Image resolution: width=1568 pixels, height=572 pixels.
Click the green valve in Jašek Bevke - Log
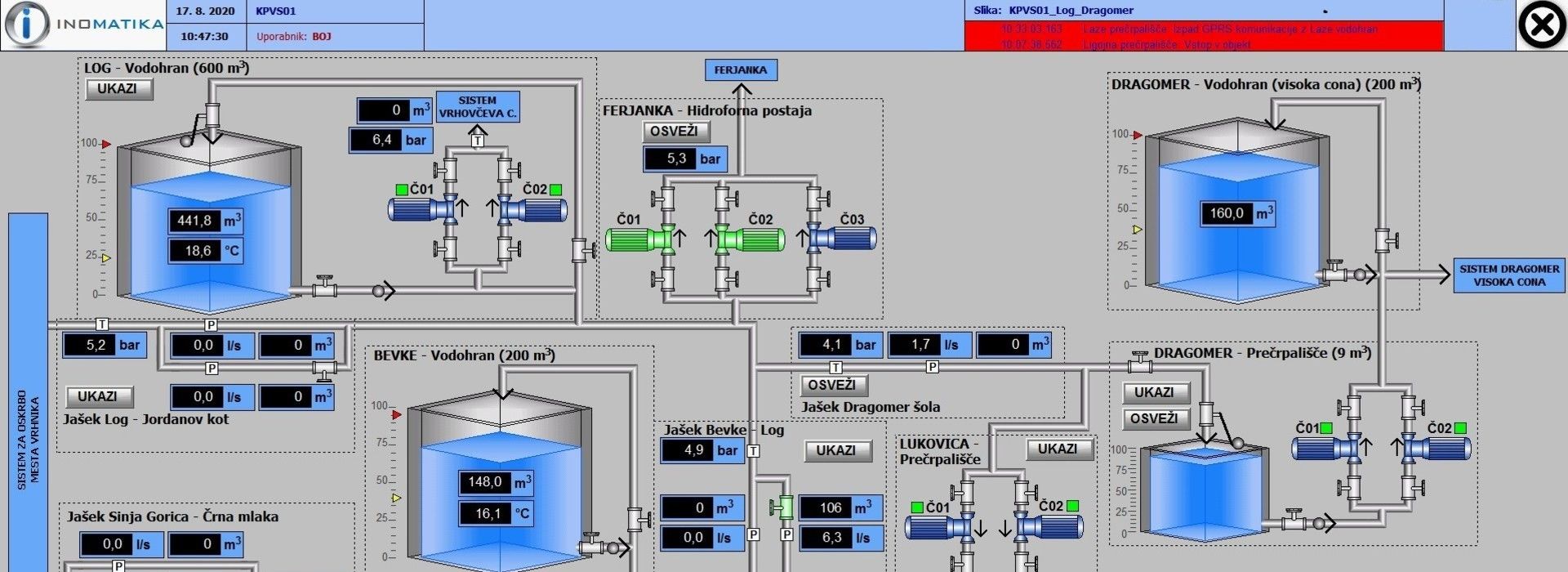(783, 507)
